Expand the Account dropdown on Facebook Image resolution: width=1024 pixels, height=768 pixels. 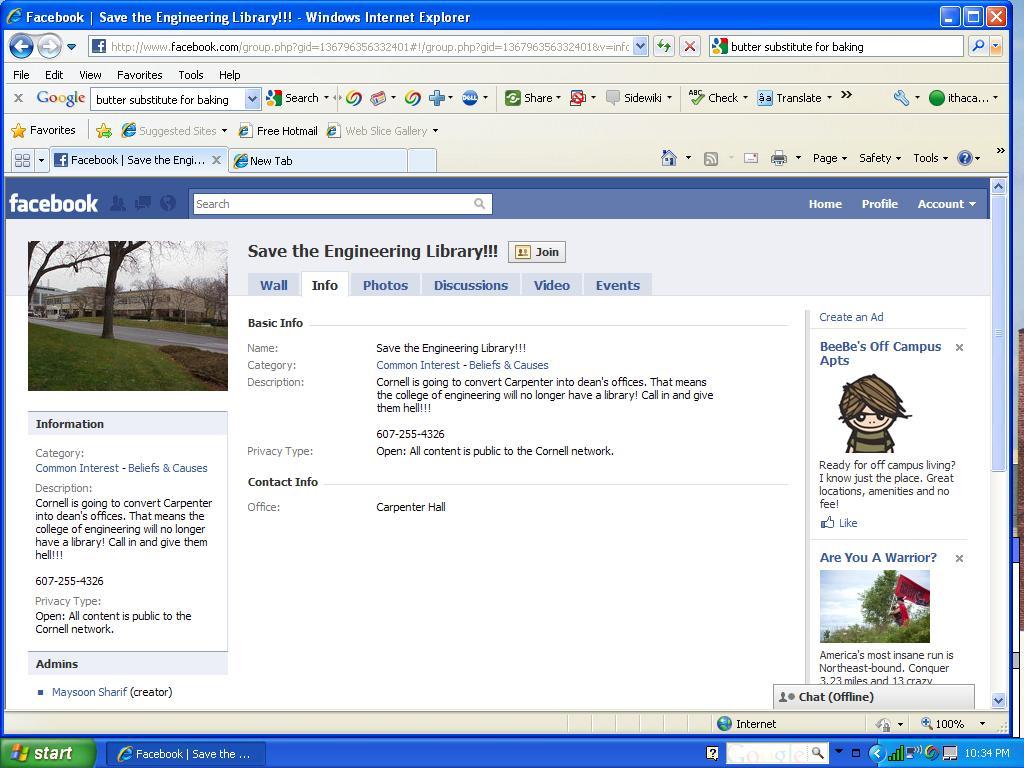tap(946, 204)
